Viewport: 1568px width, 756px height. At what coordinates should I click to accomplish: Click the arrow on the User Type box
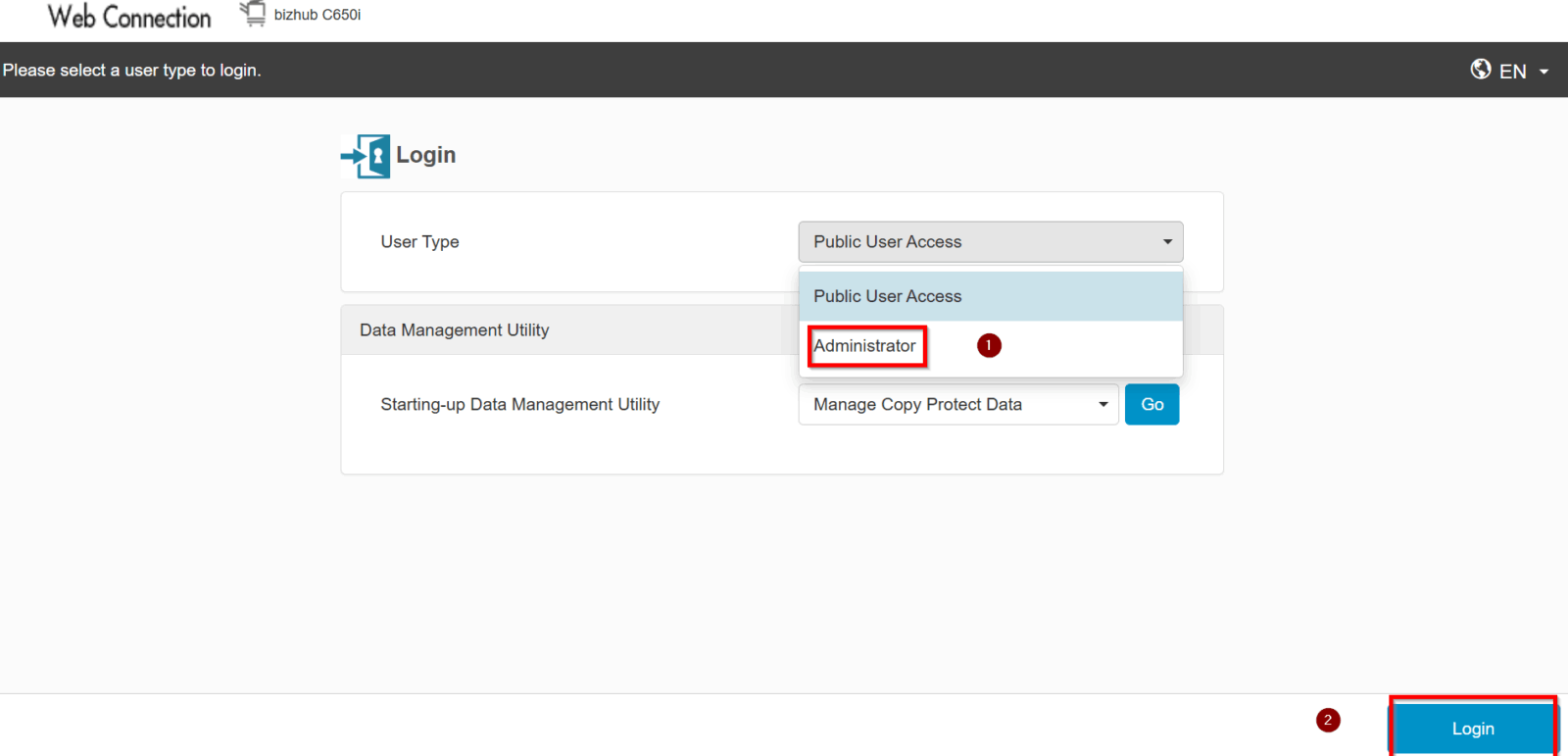1167,242
